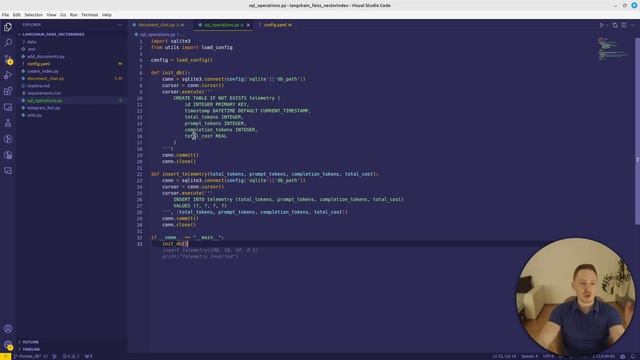Open the Search view in activity bar
640x360 pixels.
8,43
